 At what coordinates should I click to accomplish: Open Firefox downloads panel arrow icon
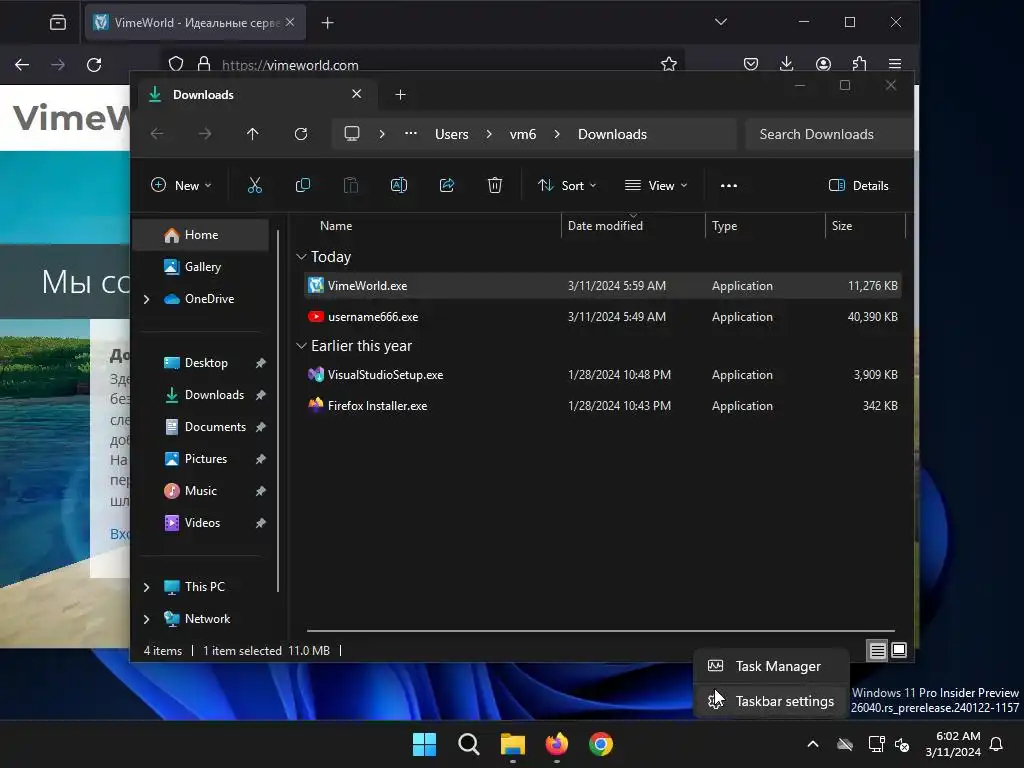point(787,64)
